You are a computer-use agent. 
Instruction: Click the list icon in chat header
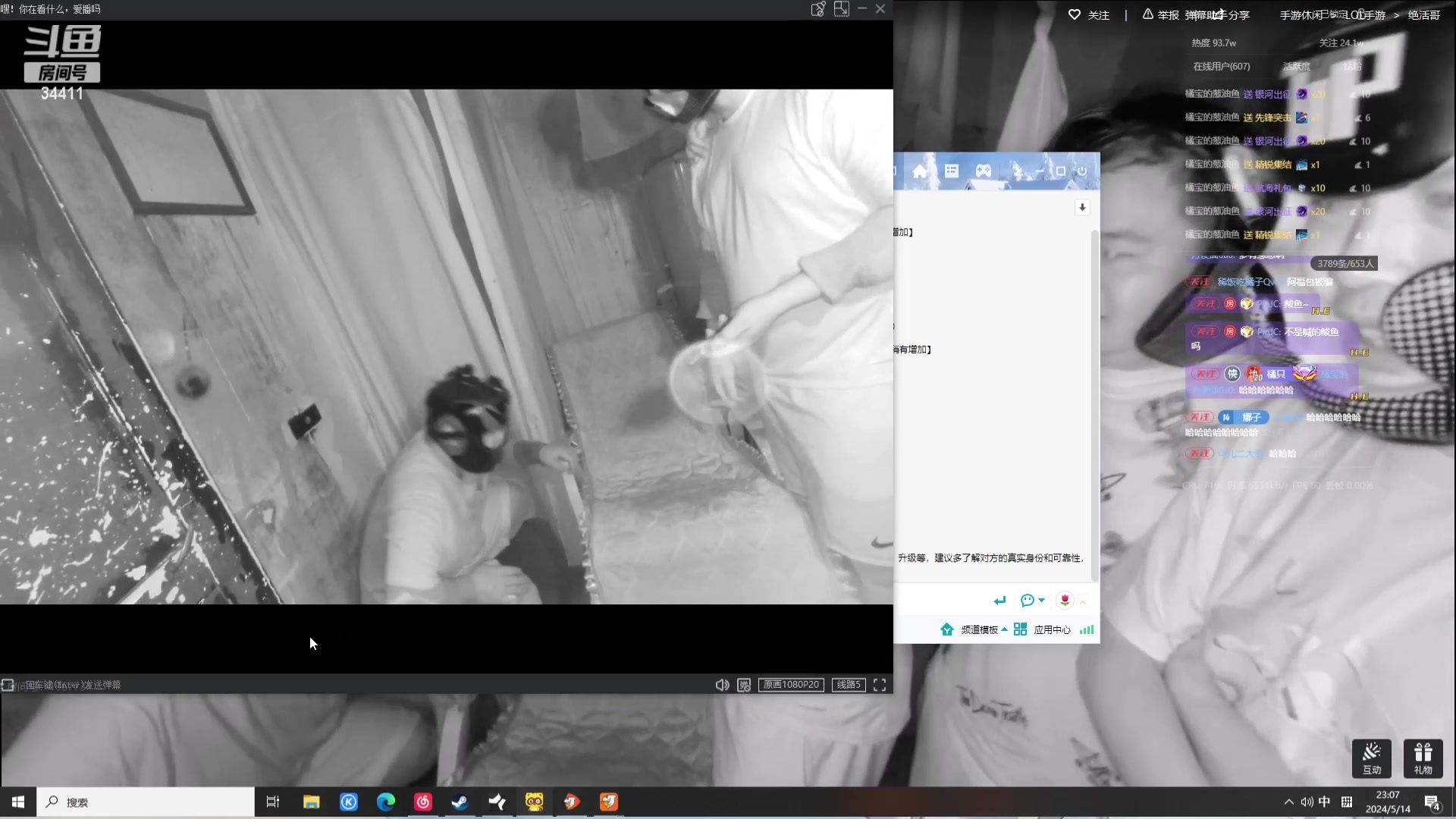pyautogui.click(x=952, y=171)
